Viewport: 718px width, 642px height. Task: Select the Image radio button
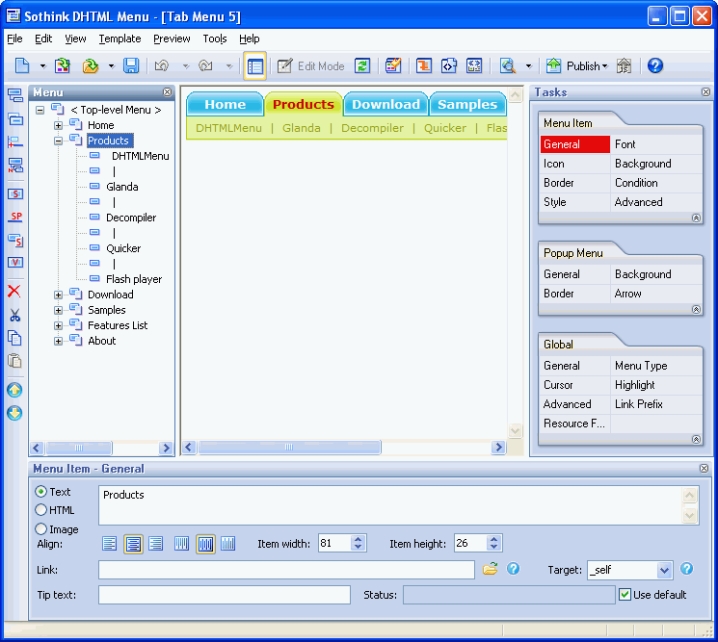41,529
